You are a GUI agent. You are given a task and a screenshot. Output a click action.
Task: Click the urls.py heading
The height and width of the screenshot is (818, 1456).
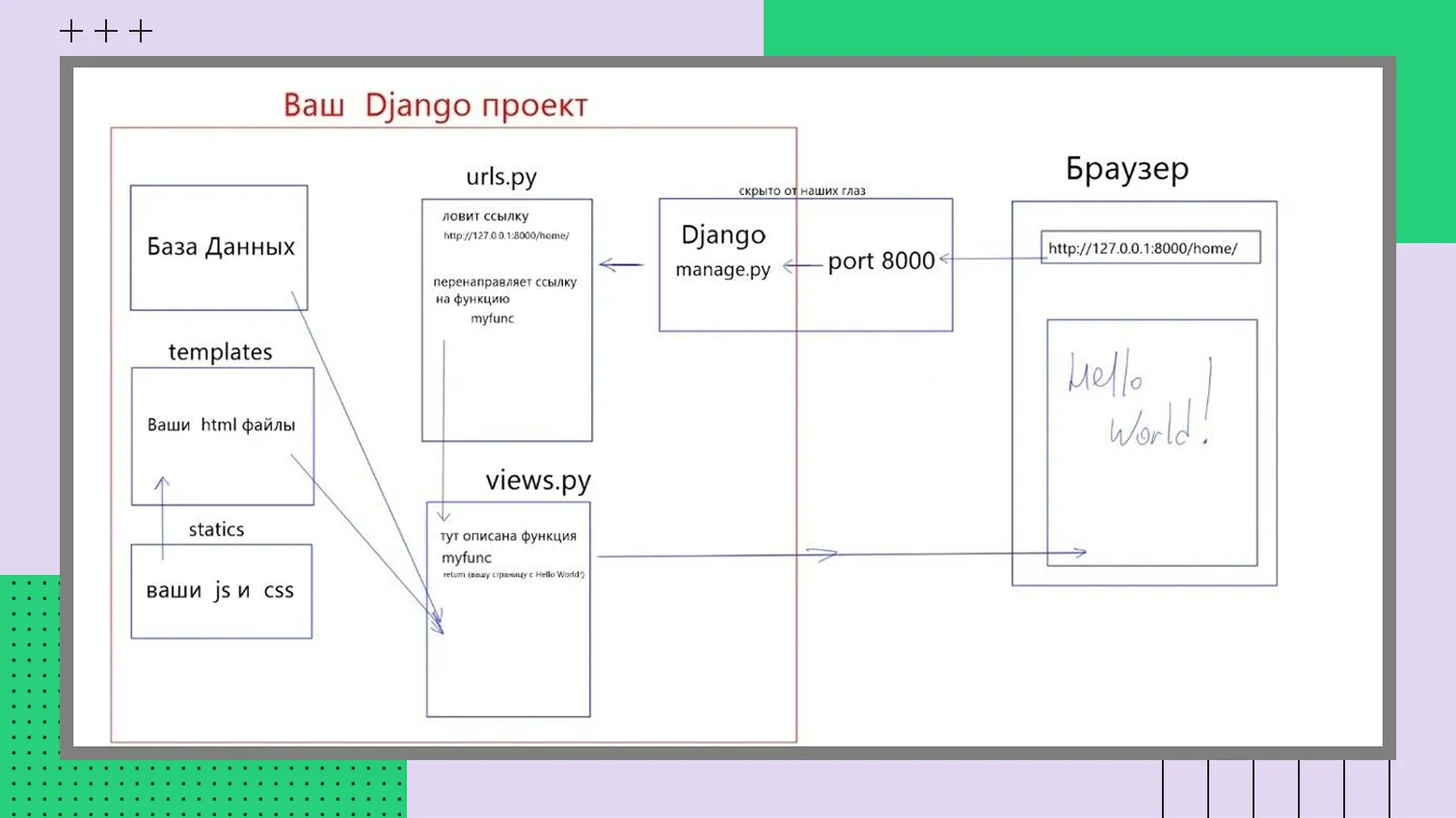(500, 177)
